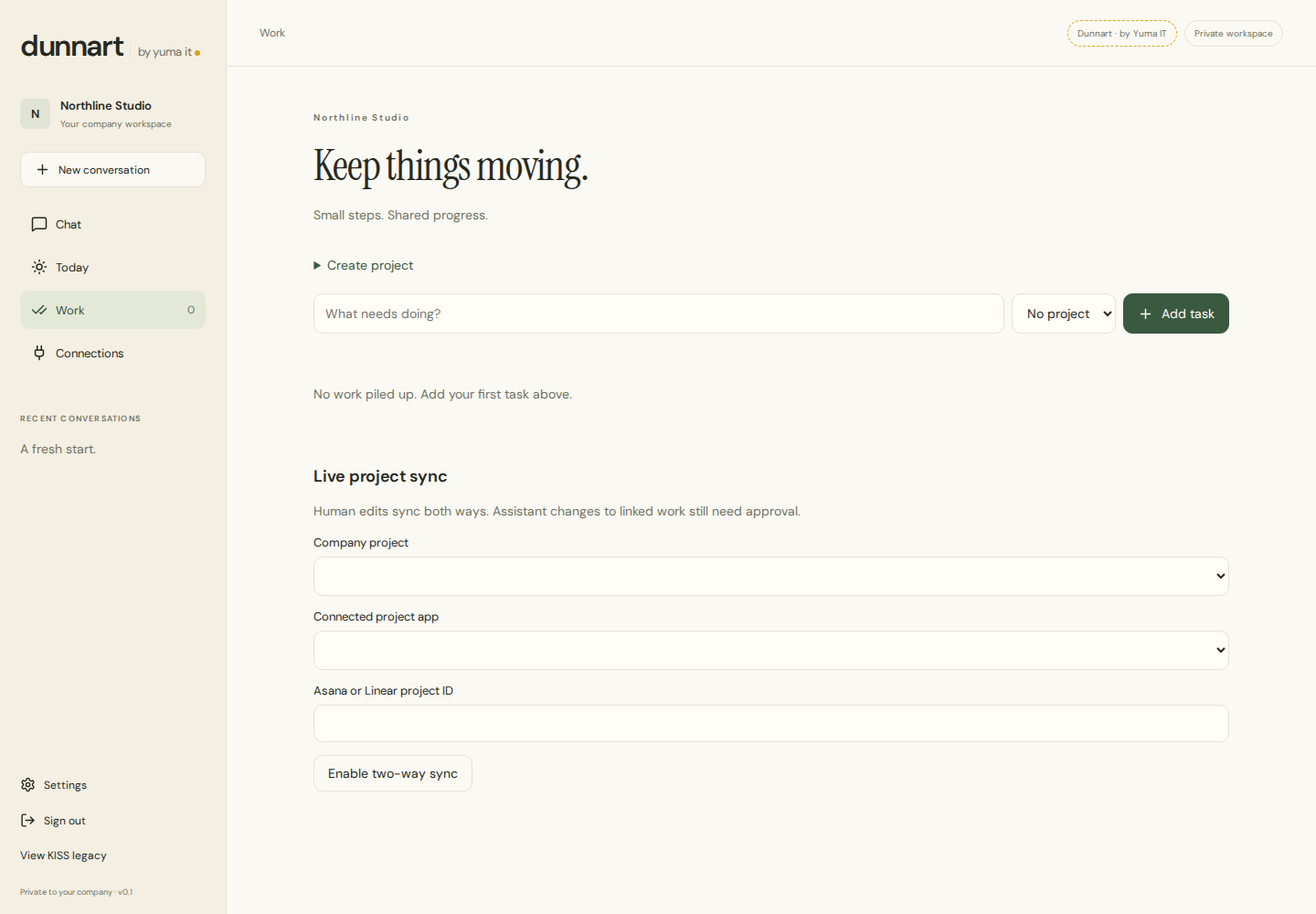Open the Connected project app dropdown
This screenshot has height=914, width=1316.
click(x=771, y=650)
